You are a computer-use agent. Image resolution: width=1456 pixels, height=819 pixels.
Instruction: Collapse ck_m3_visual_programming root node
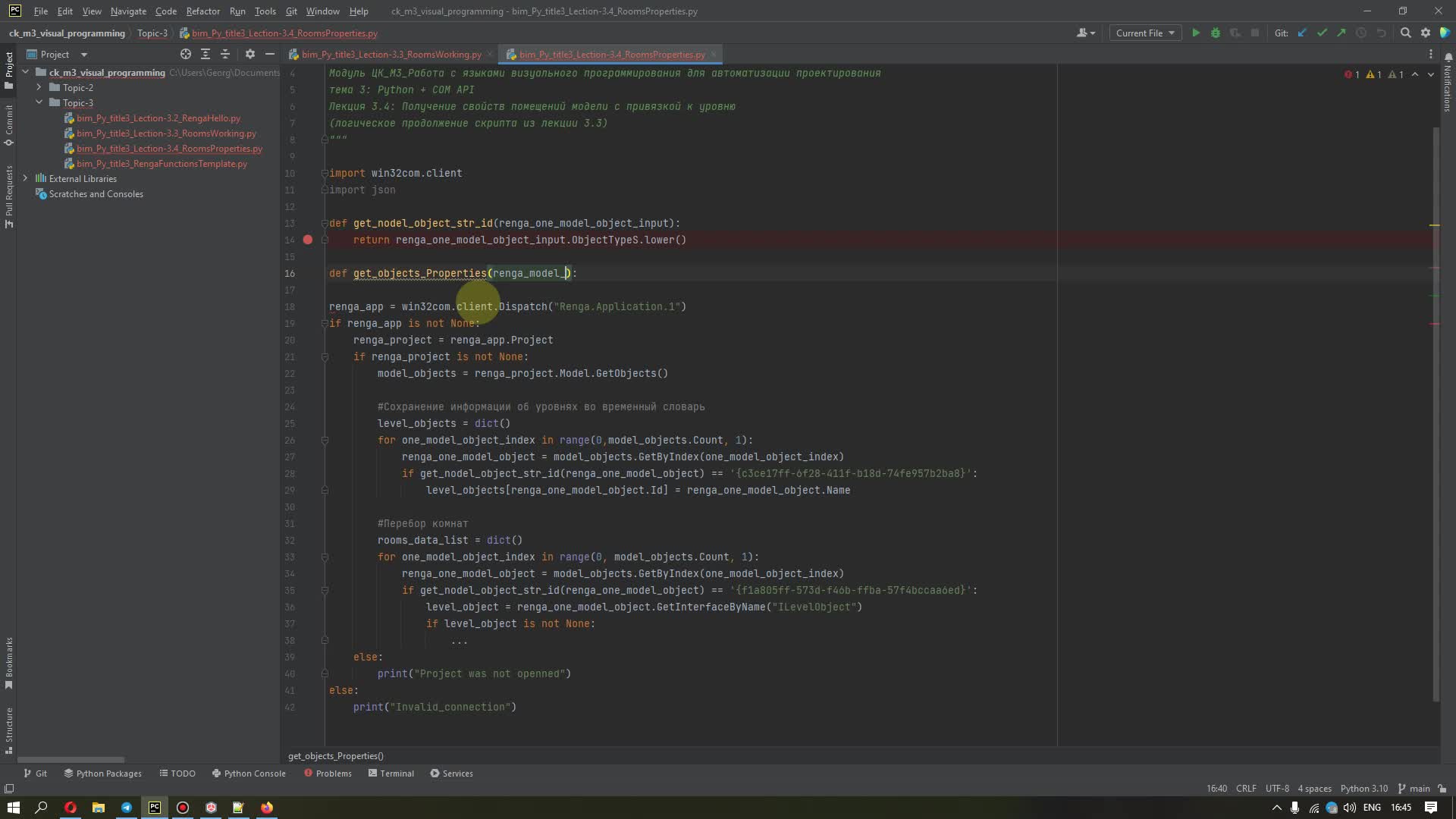tap(25, 72)
